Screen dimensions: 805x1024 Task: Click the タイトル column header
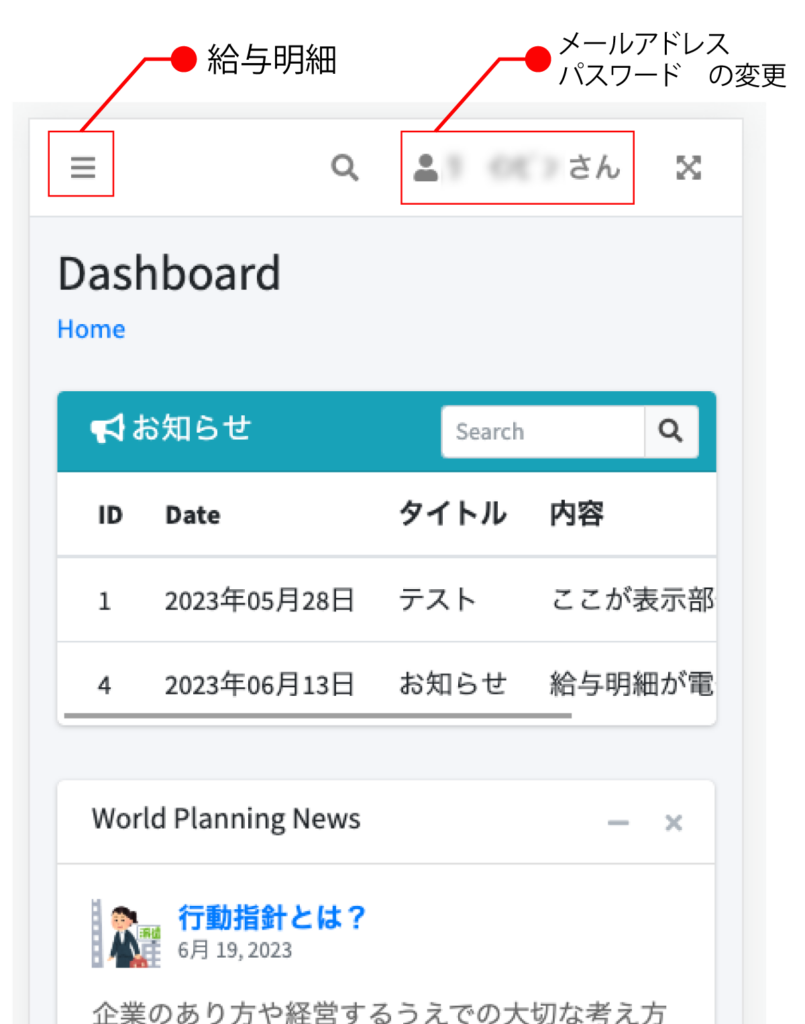point(452,514)
